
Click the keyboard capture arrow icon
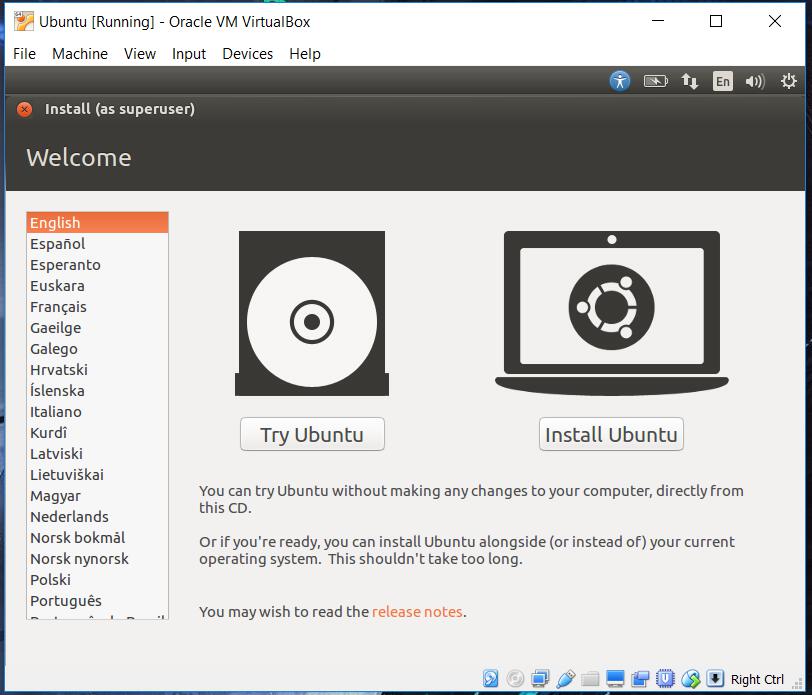[x=715, y=678]
